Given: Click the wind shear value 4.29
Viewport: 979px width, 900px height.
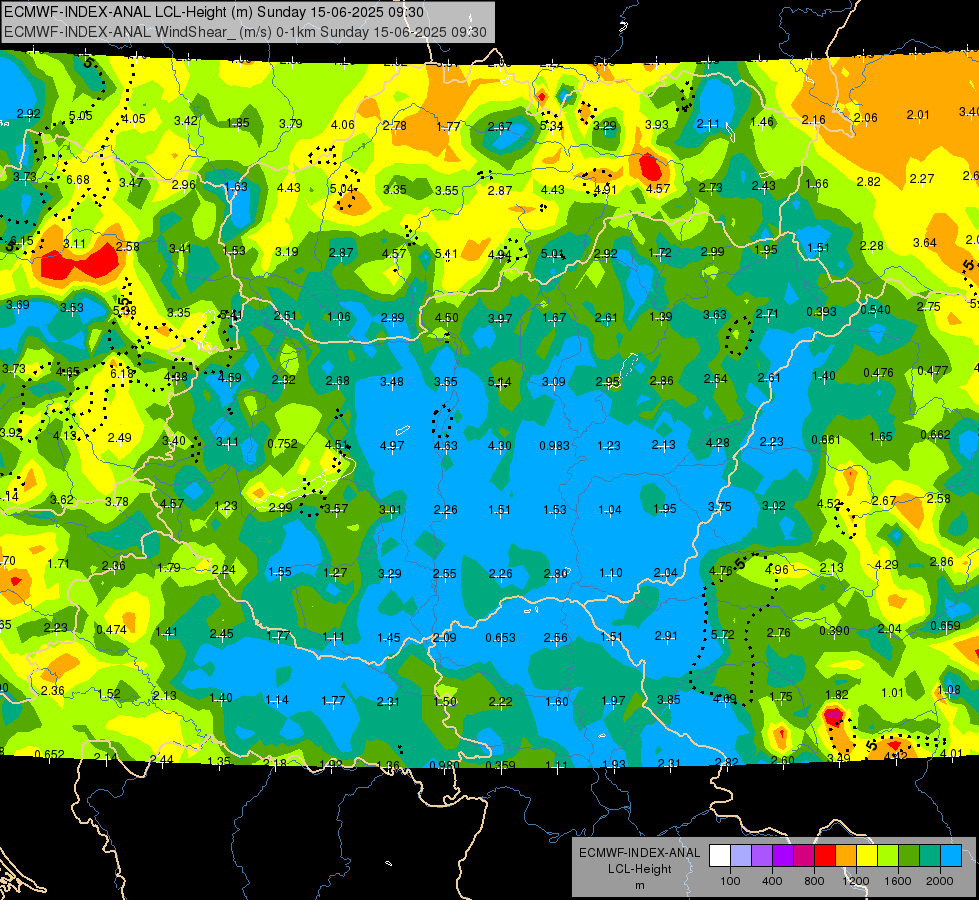Looking at the screenshot, I should [x=887, y=565].
